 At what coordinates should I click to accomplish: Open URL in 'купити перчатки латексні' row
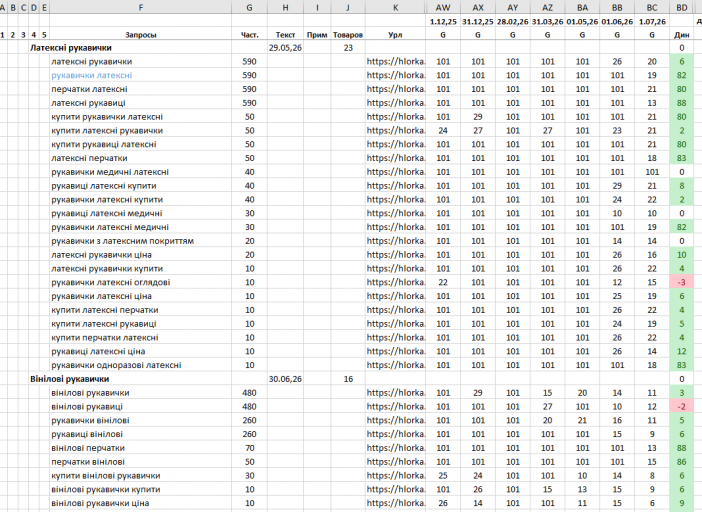pos(396,337)
